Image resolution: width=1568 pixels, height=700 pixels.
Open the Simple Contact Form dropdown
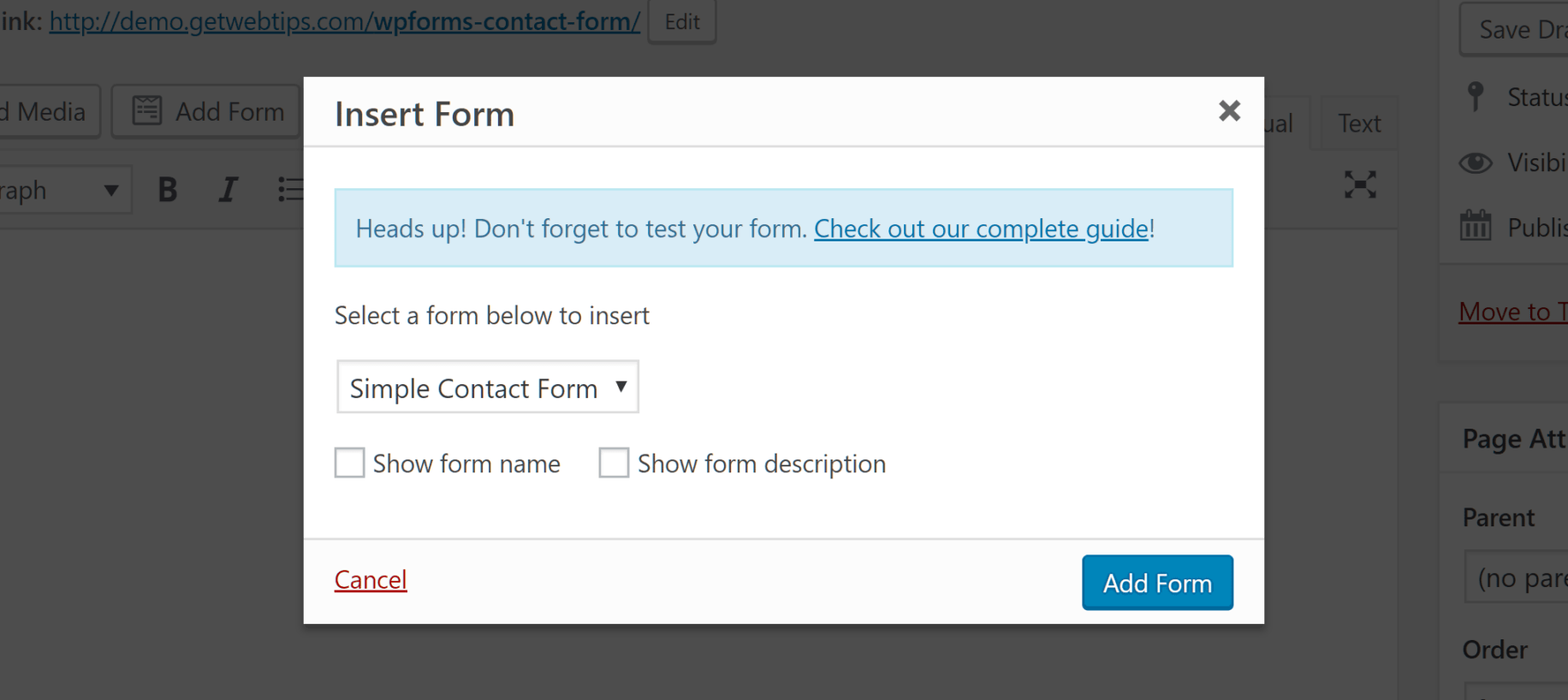coord(487,387)
